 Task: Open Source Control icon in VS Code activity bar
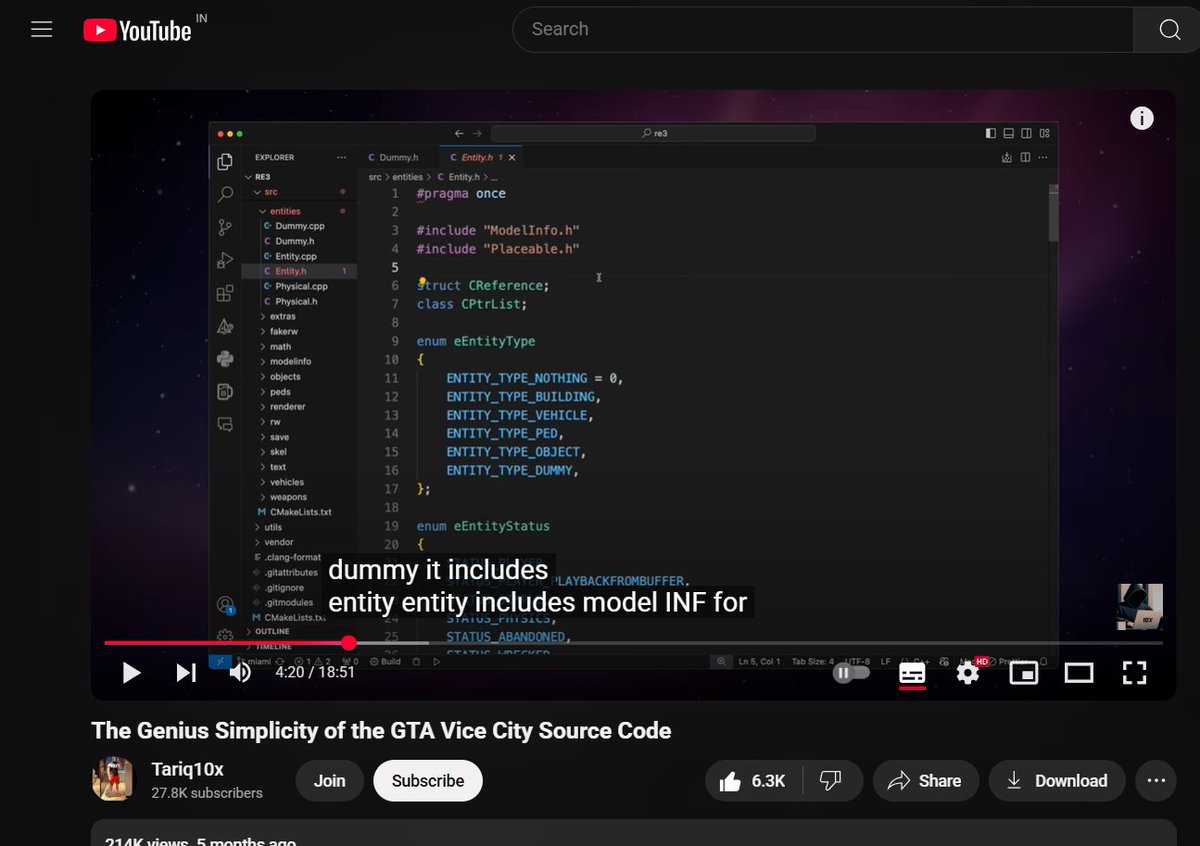pos(225,228)
